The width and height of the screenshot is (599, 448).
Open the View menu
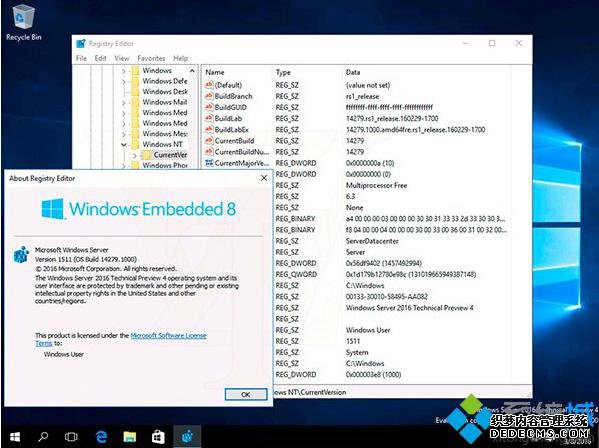(x=122, y=58)
